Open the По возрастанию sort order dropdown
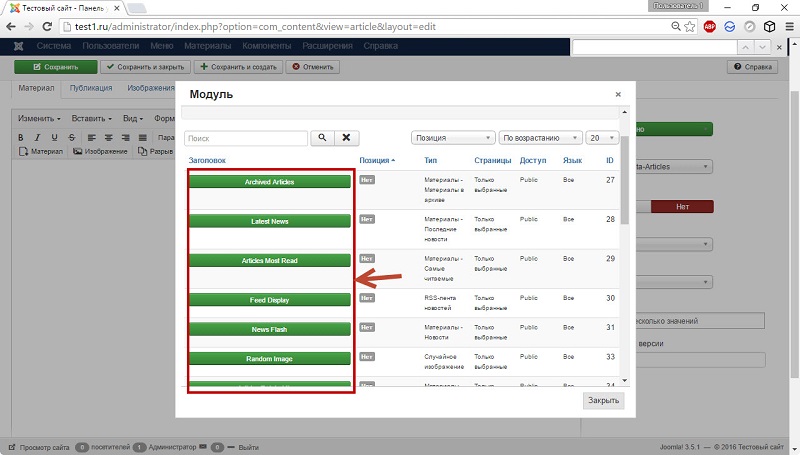The image size is (800, 455). click(x=540, y=138)
